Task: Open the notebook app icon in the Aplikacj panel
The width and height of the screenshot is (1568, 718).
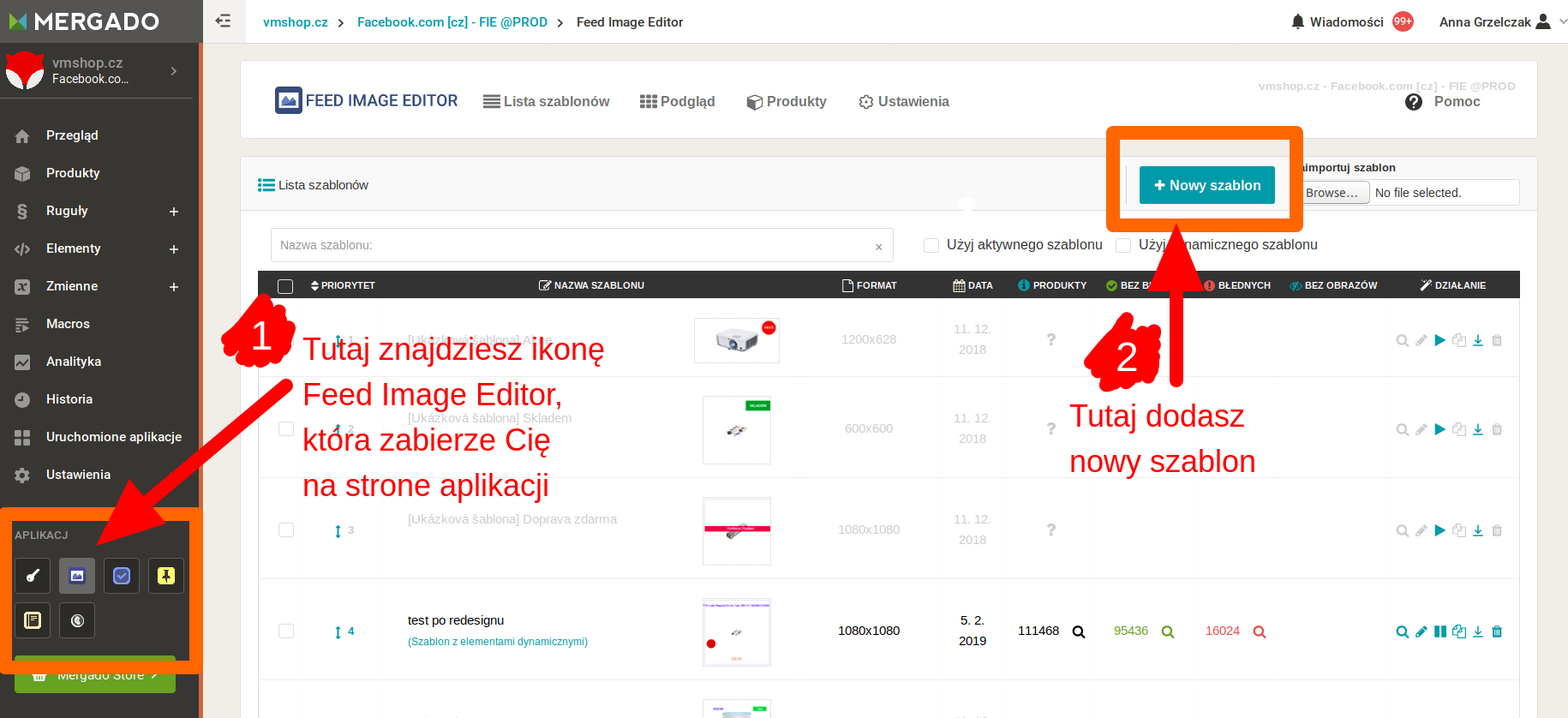Action: [33, 620]
